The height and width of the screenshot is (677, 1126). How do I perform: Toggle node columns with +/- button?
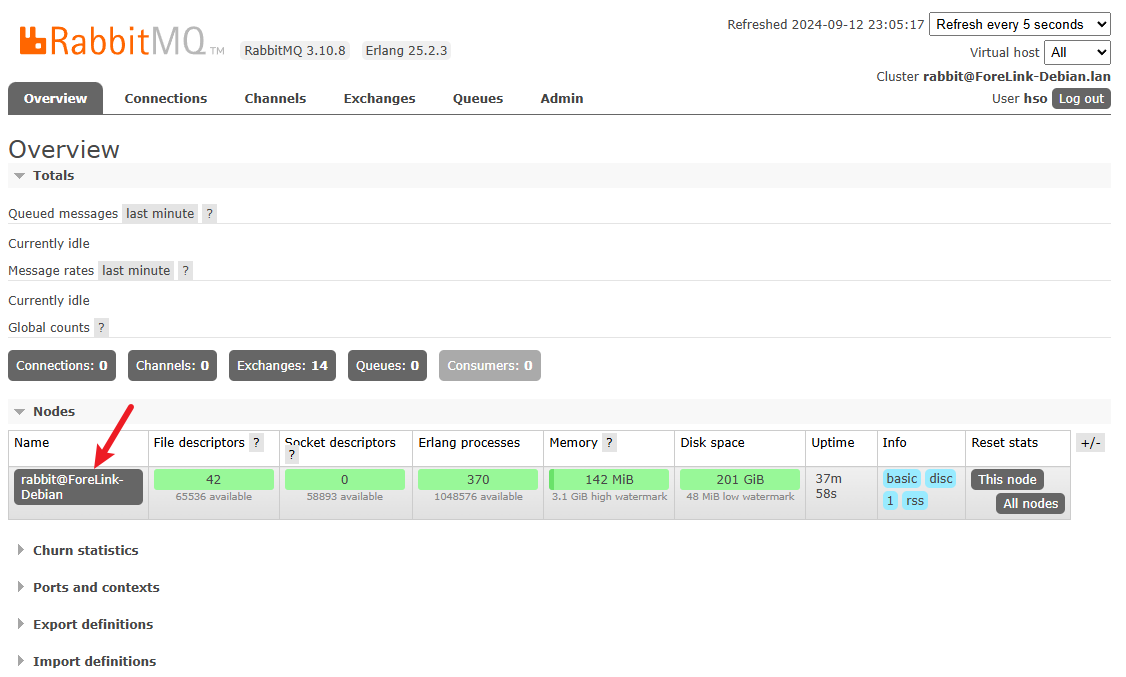click(x=1090, y=443)
